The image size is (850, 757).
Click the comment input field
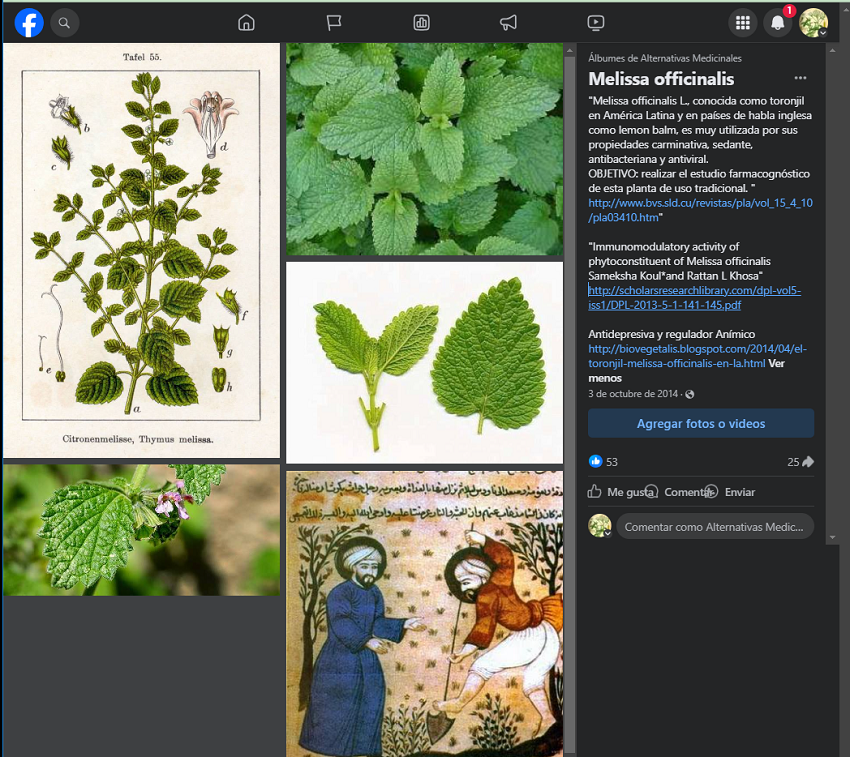pyautogui.click(x=714, y=527)
